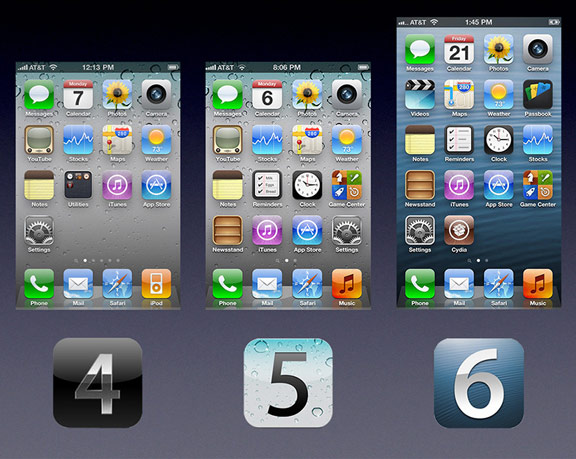Viewport: 576px width, 459px height.
Task: Open Notes on the iOS 5 screen
Action: click(228, 185)
